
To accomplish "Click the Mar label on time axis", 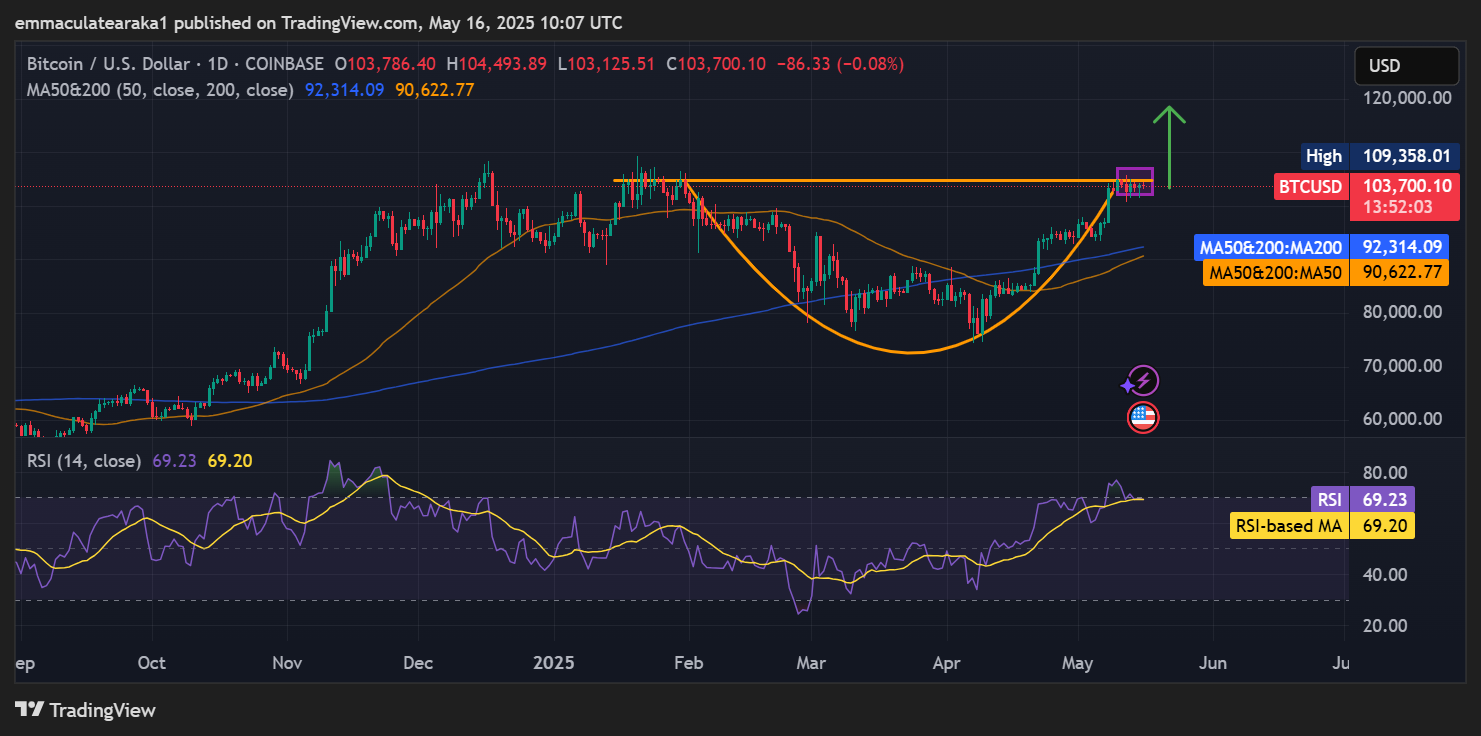I will click(x=811, y=664).
